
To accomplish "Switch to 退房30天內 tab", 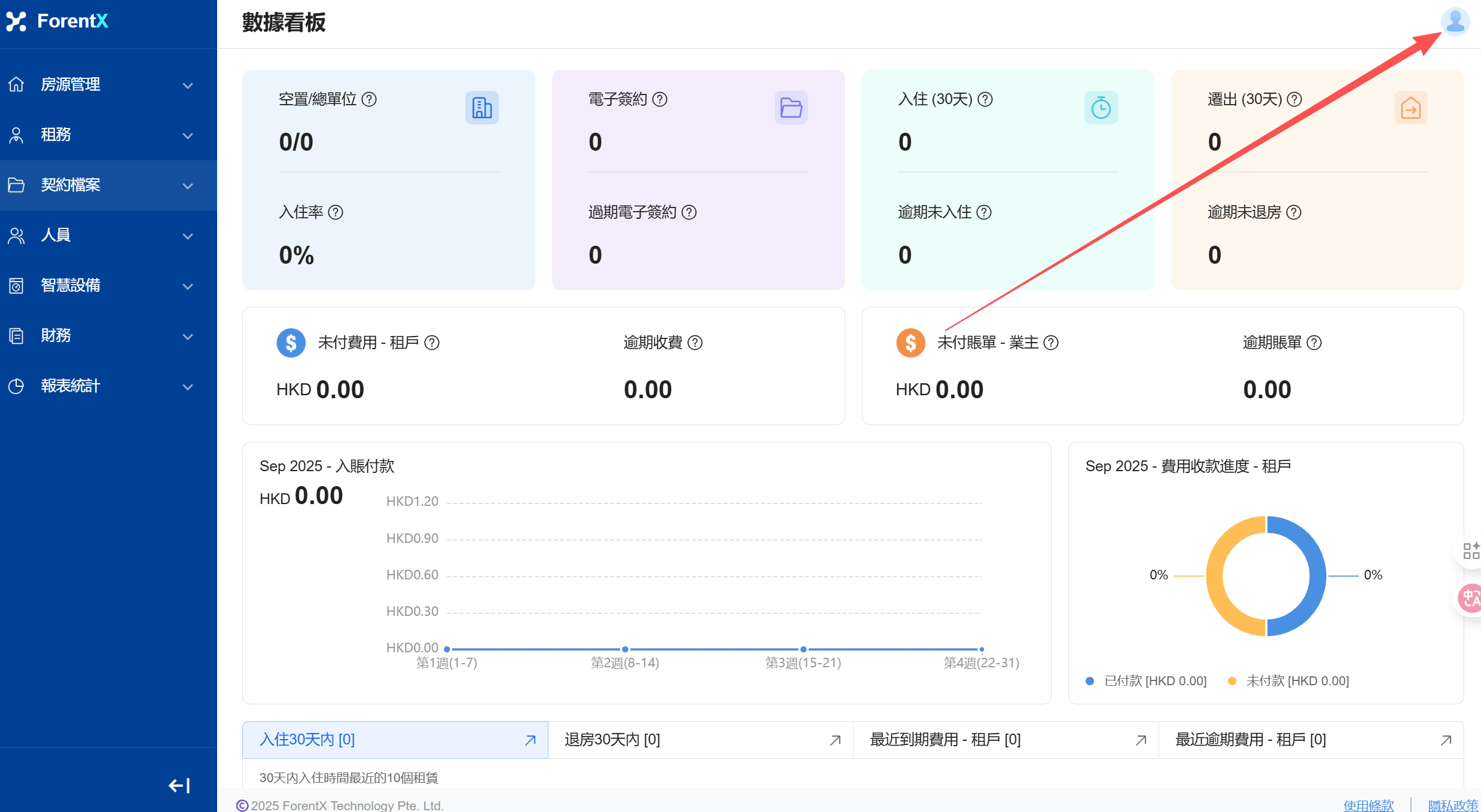I will 612,740.
